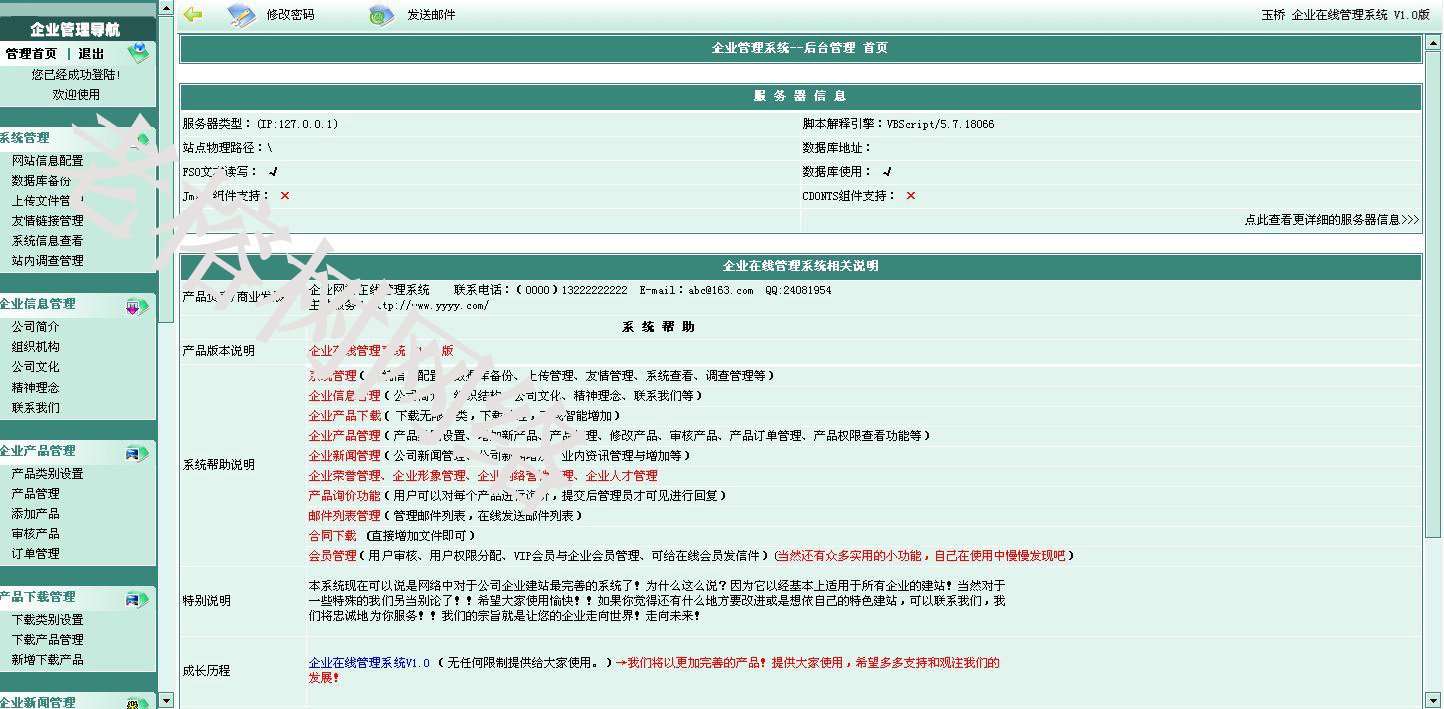Screen dimensions: 1444x709
Task: Click the 系统帮助说明 row label
Action: click(x=219, y=465)
